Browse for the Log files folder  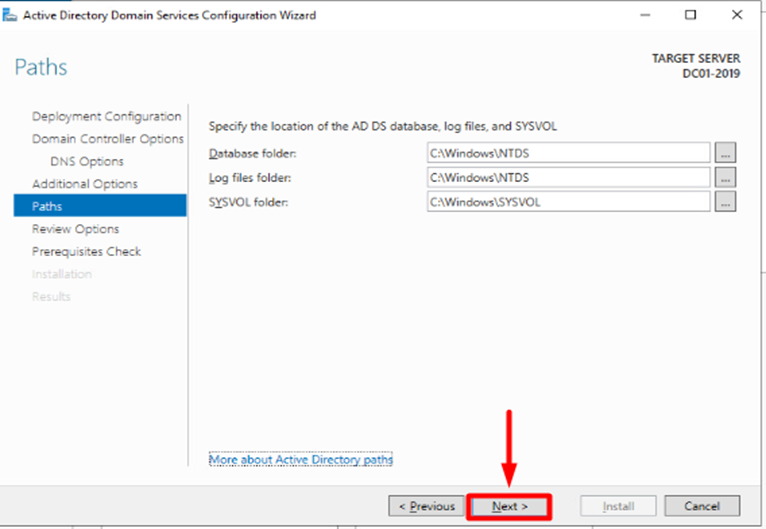725,177
